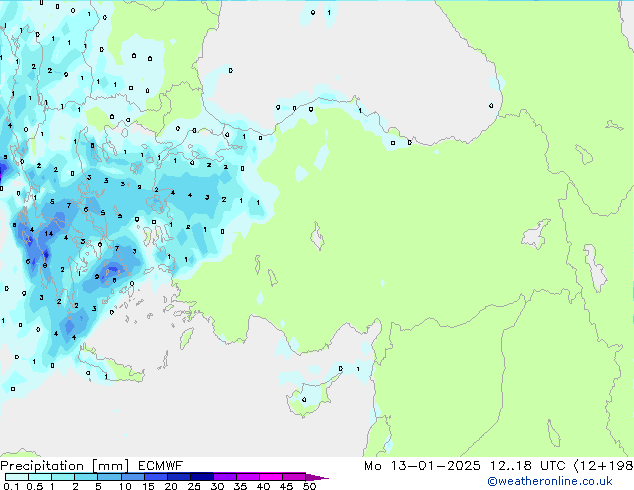634x490 pixels.
Task: Choose legend swatch between 45 and 50
Action: [x=297, y=477]
